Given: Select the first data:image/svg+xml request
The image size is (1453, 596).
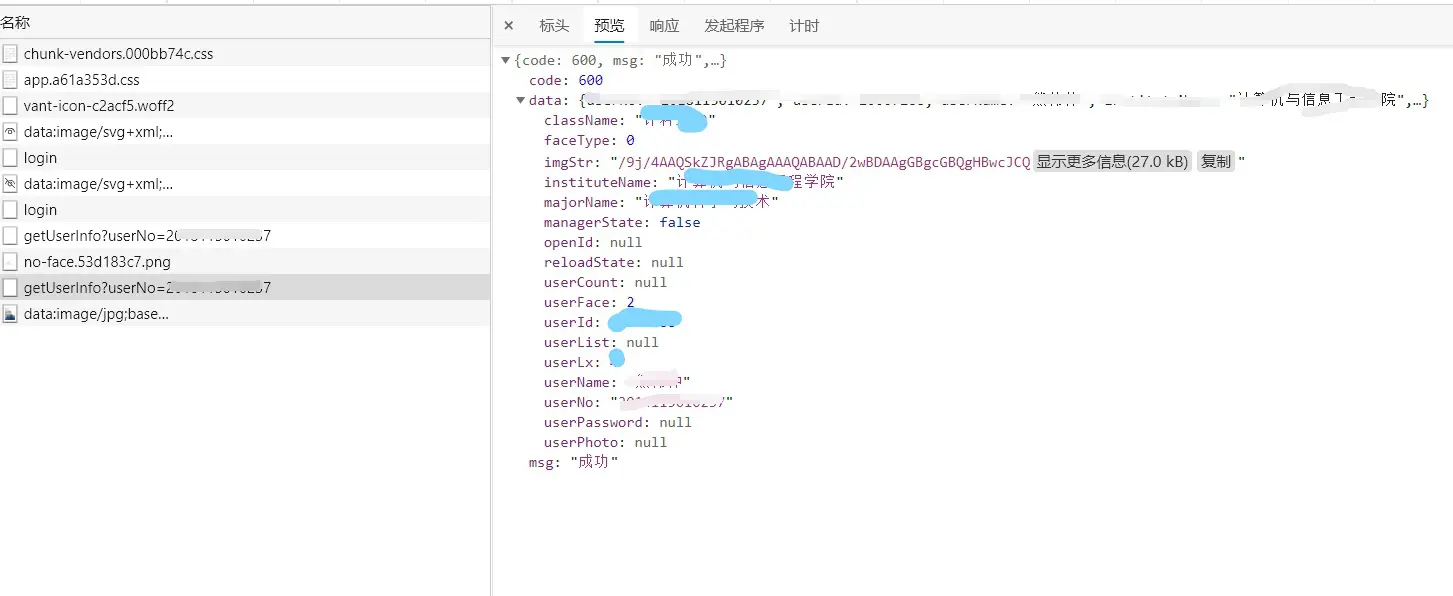Looking at the screenshot, I should pyautogui.click(x=98, y=132).
